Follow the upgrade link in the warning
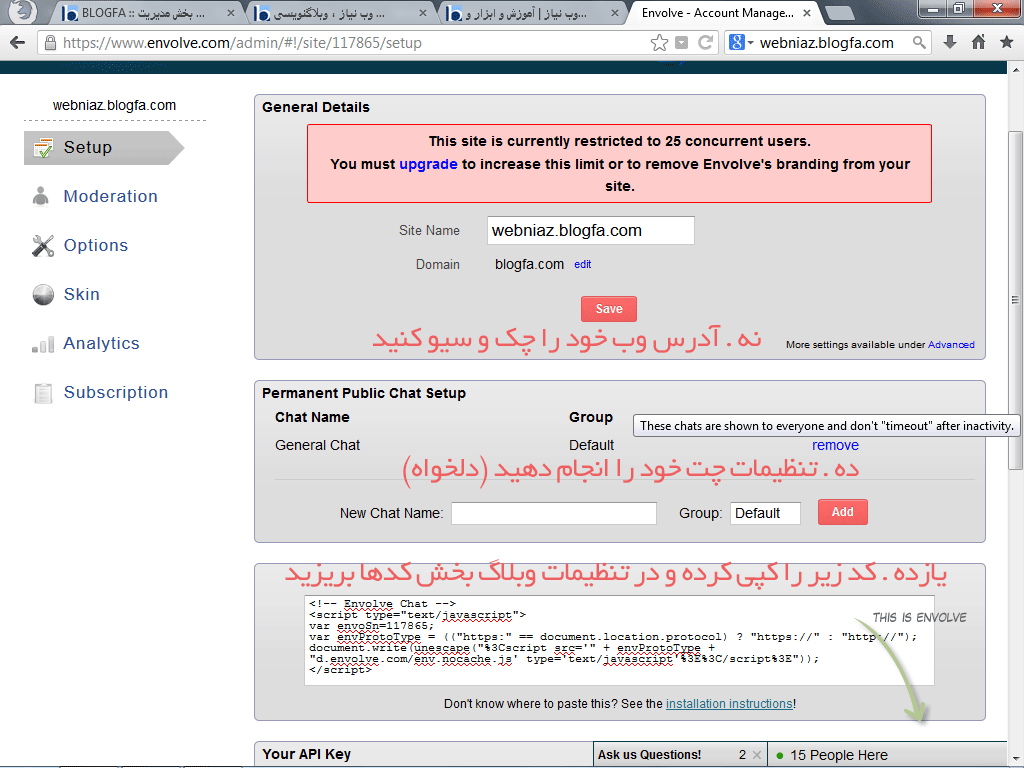 pyautogui.click(x=428, y=164)
